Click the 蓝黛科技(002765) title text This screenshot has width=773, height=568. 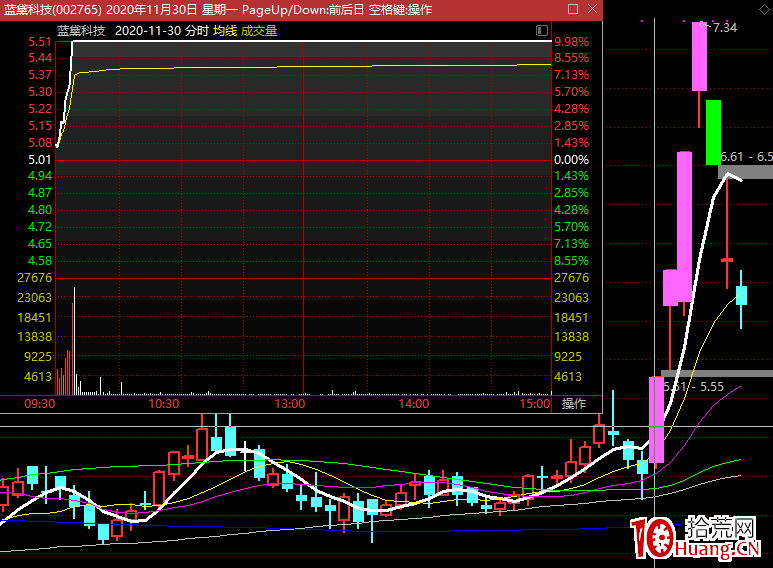[50, 10]
